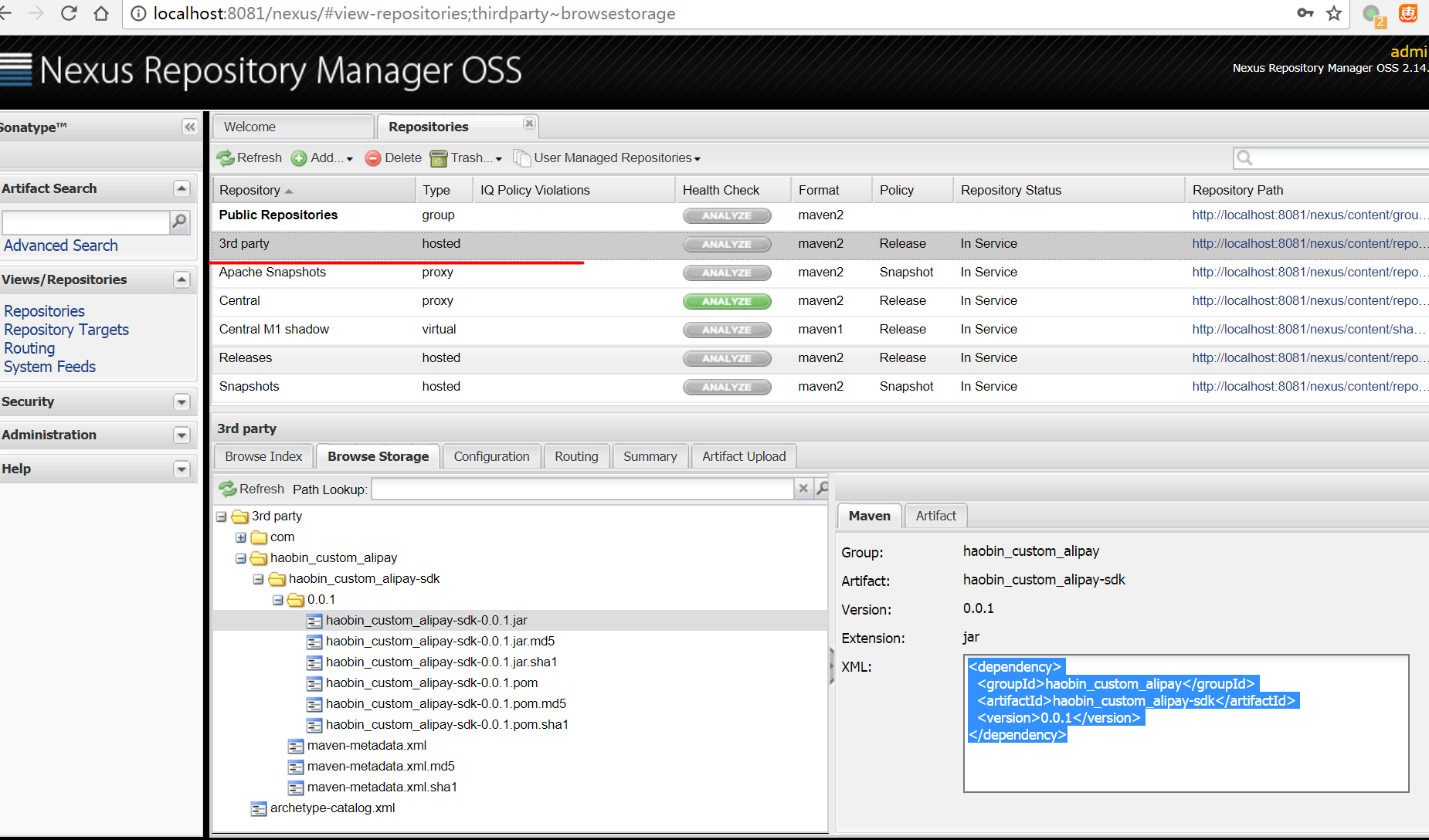This screenshot has width=1429, height=840.
Task: Expand the Help panel
Action: (182, 469)
